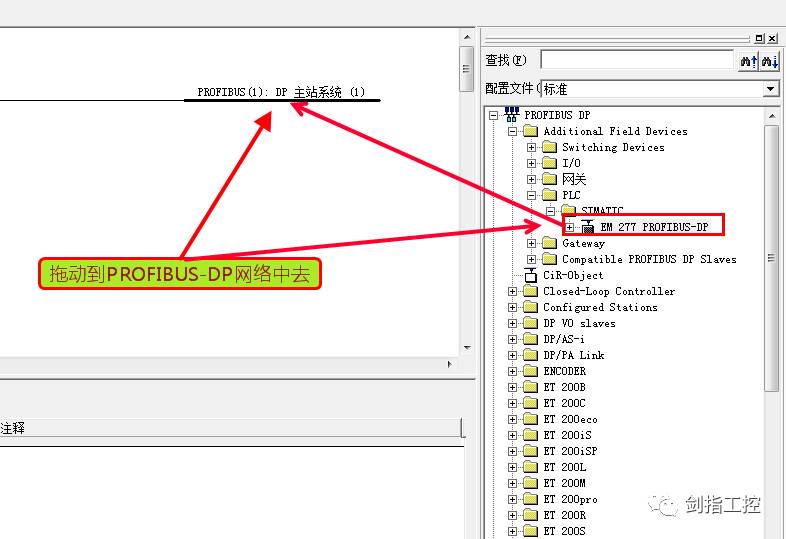Click the Compatible PROFIBUS DP Slaves folder icon
This screenshot has width=786, height=539.
coord(549,259)
